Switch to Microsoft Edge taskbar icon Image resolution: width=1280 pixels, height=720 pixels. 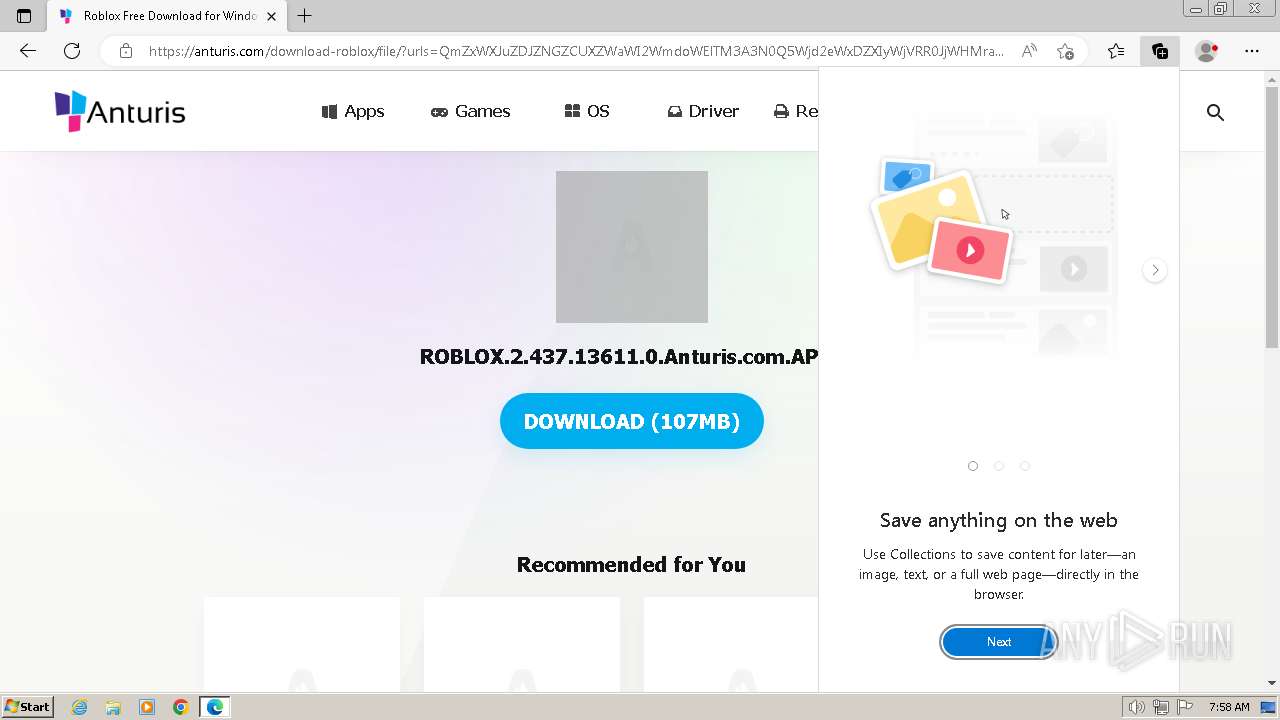[x=215, y=707]
